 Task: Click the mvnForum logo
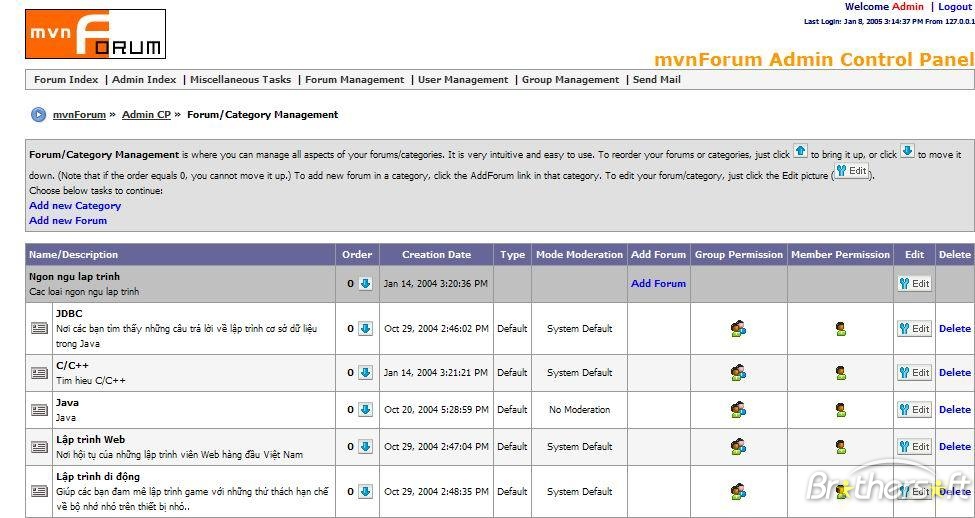point(96,34)
